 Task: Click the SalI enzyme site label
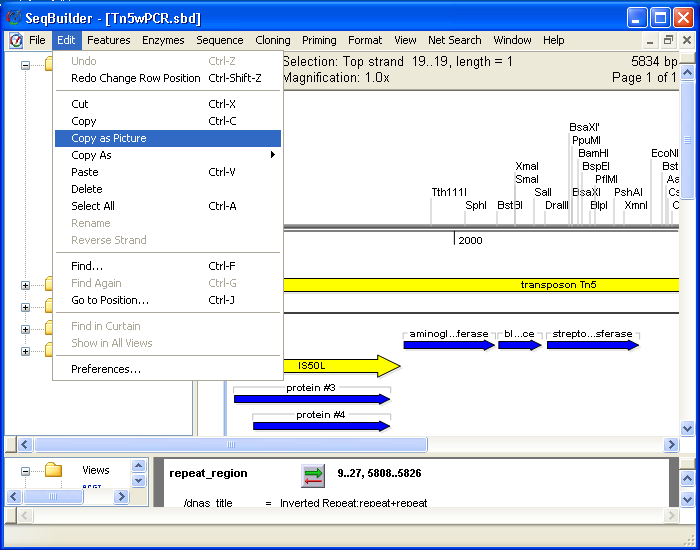point(543,192)
